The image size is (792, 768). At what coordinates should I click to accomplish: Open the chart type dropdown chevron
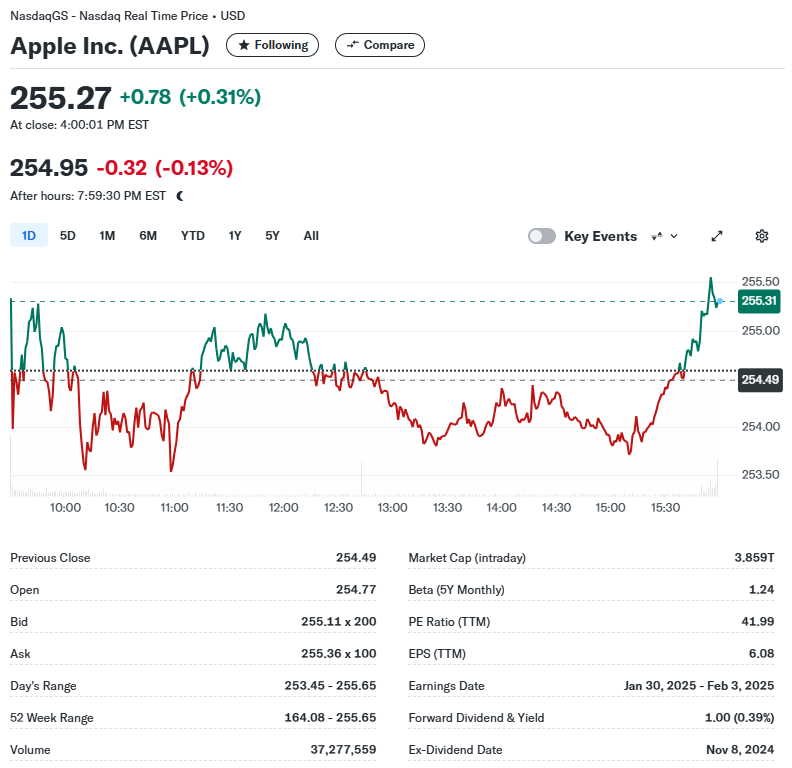pos(674,236)
